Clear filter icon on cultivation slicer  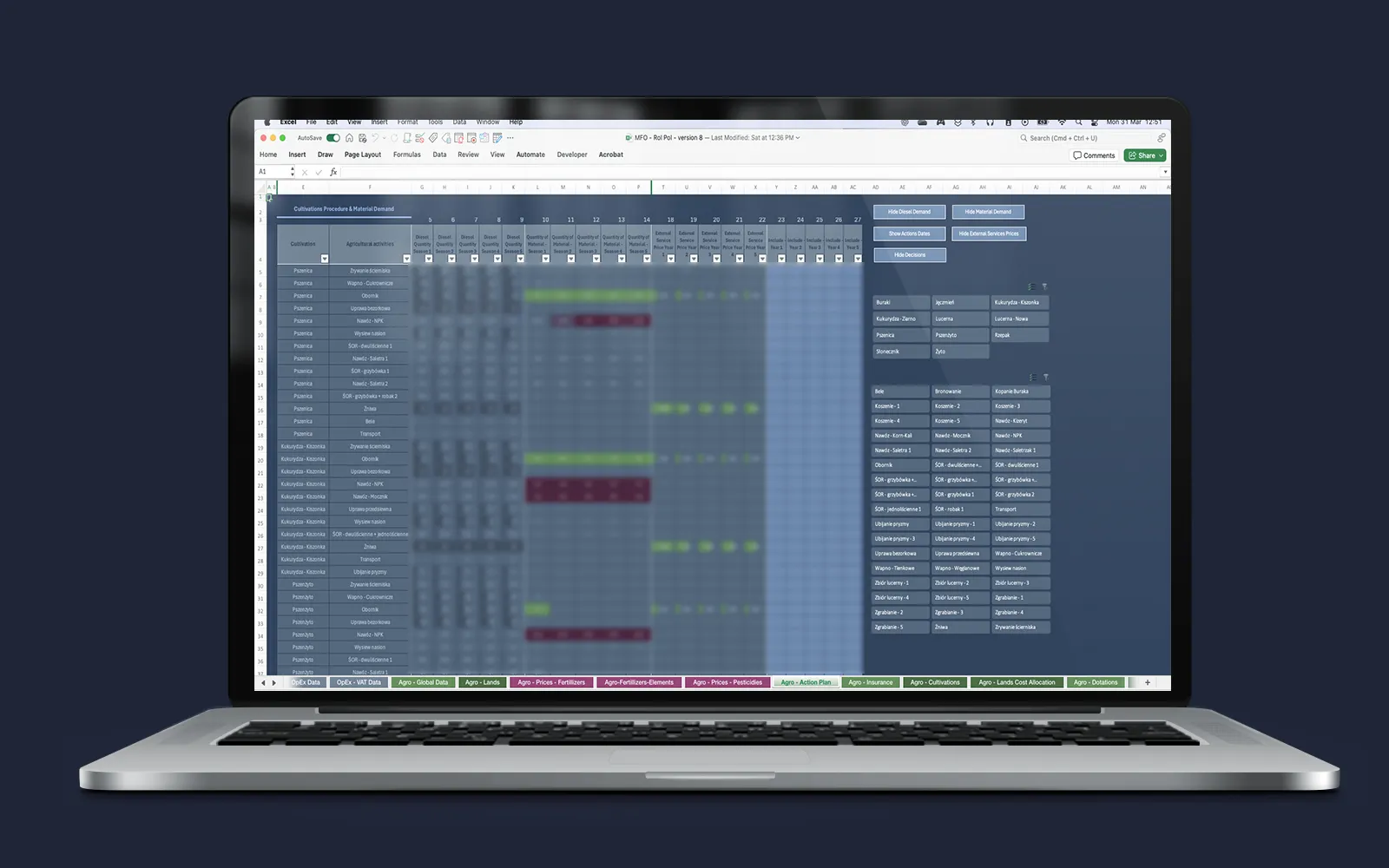pos(1044,286)
